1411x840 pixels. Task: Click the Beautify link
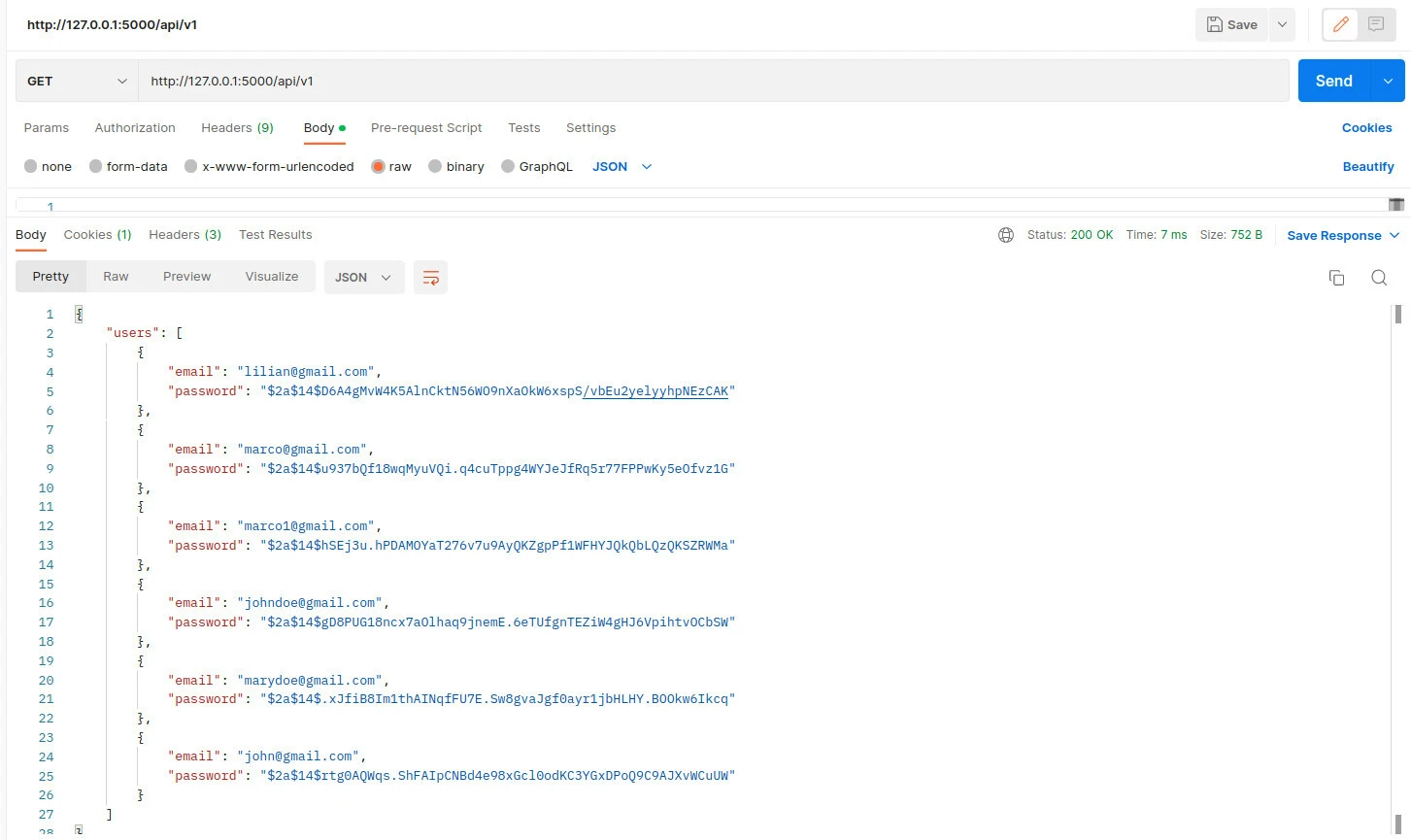(x=1367, y=167)
